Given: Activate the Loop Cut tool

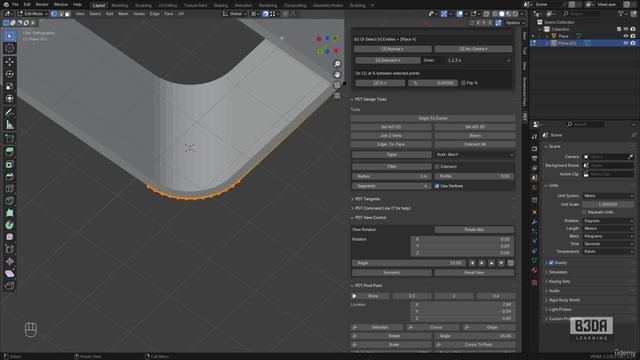Looking at the screenshot, I should [x=10, y=189].
